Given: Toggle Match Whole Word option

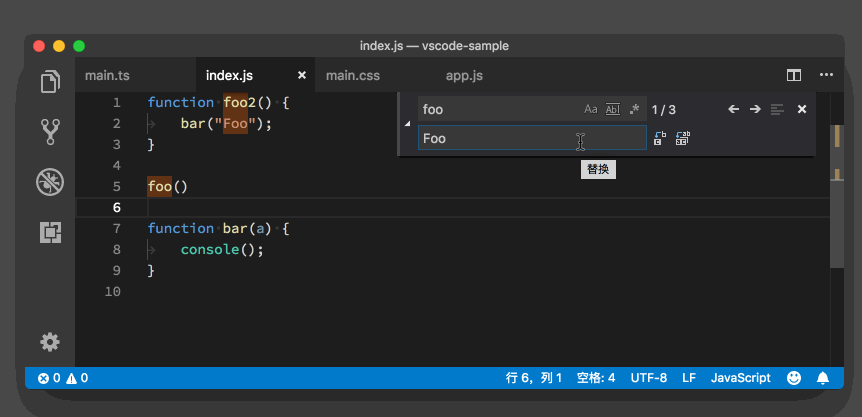Looking at the screenshot, I should coord(612,109).
